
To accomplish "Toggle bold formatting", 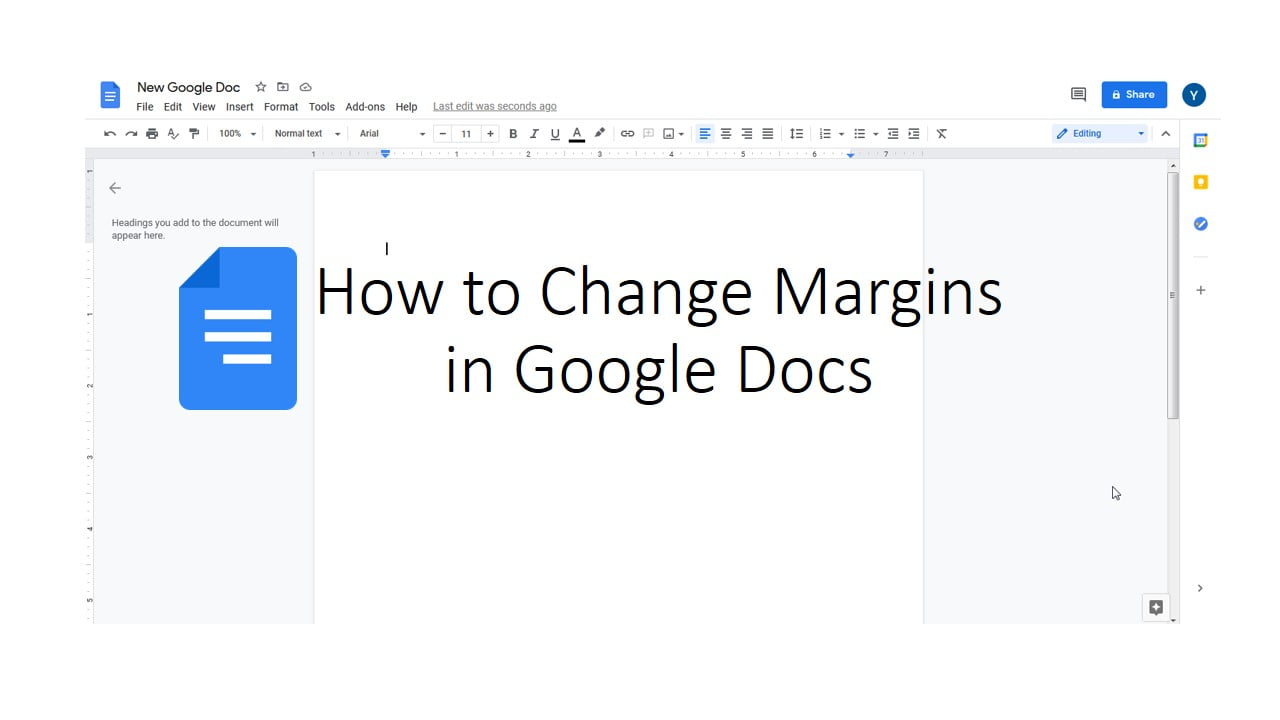I will point(513,134).
